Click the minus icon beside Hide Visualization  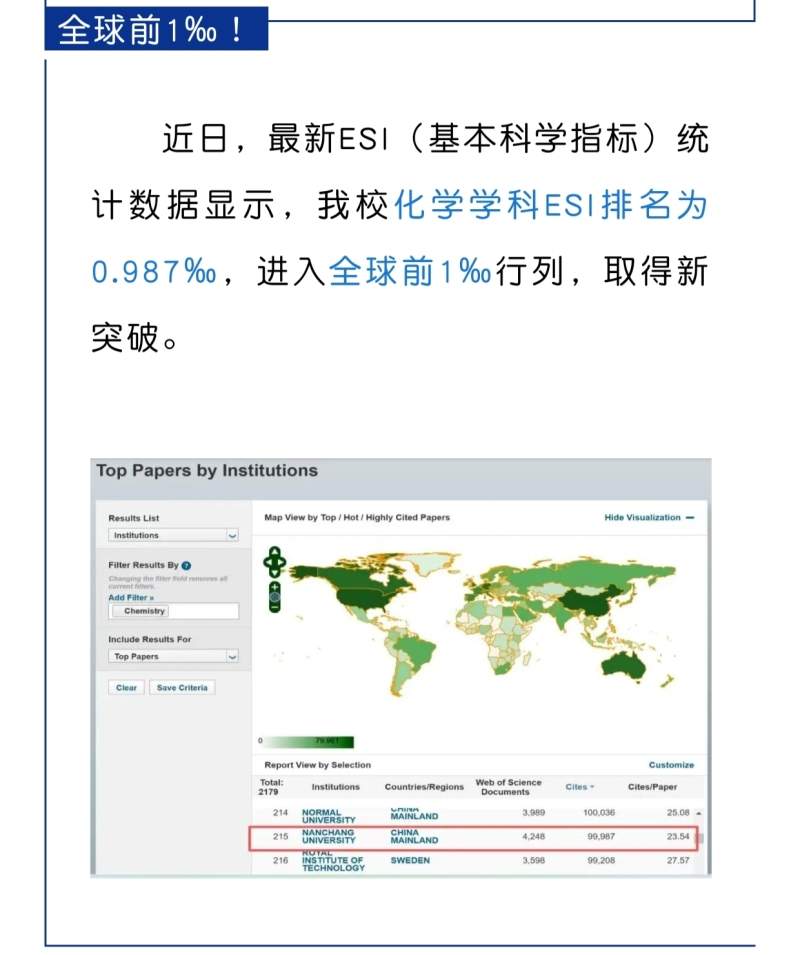coord(690,518)
